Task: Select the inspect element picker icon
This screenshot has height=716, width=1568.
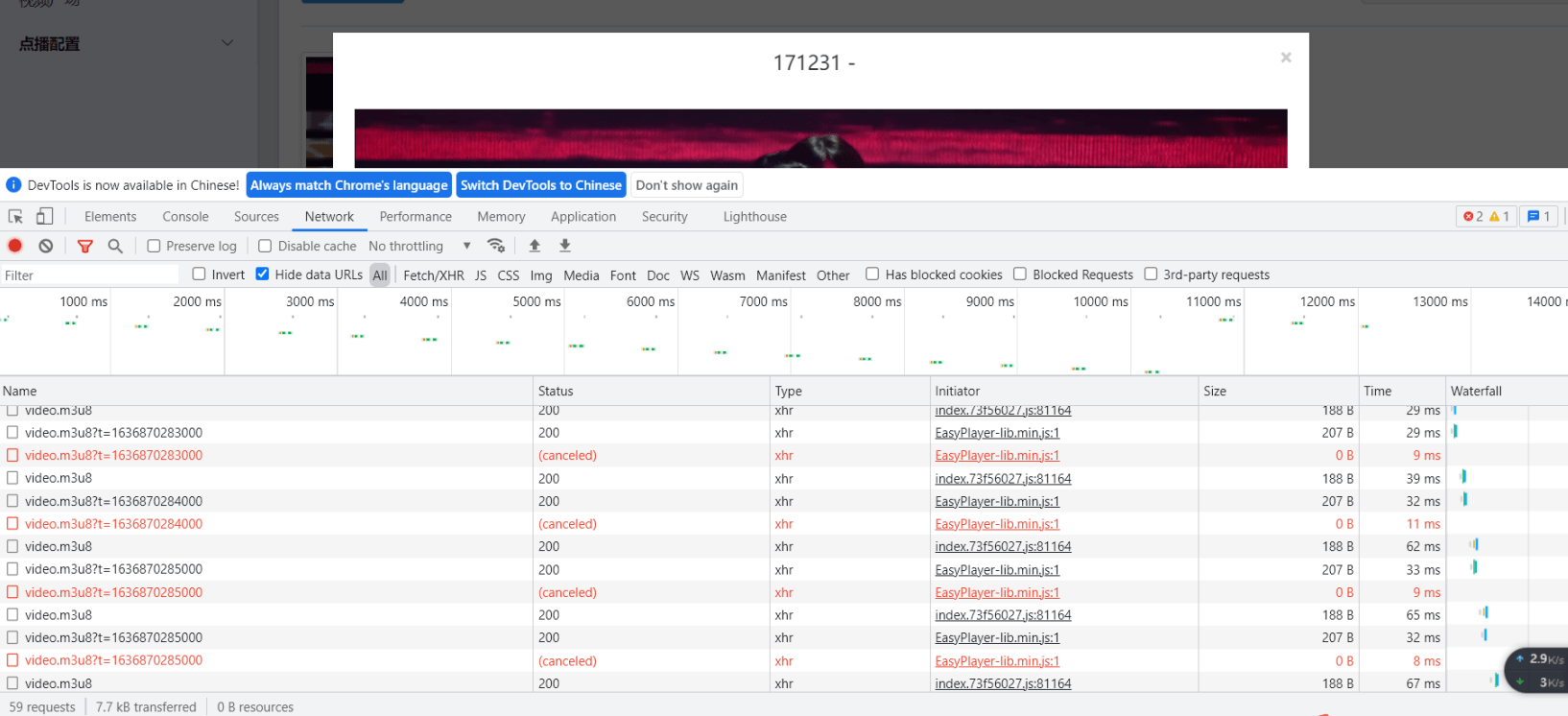Action: point(15,216)
